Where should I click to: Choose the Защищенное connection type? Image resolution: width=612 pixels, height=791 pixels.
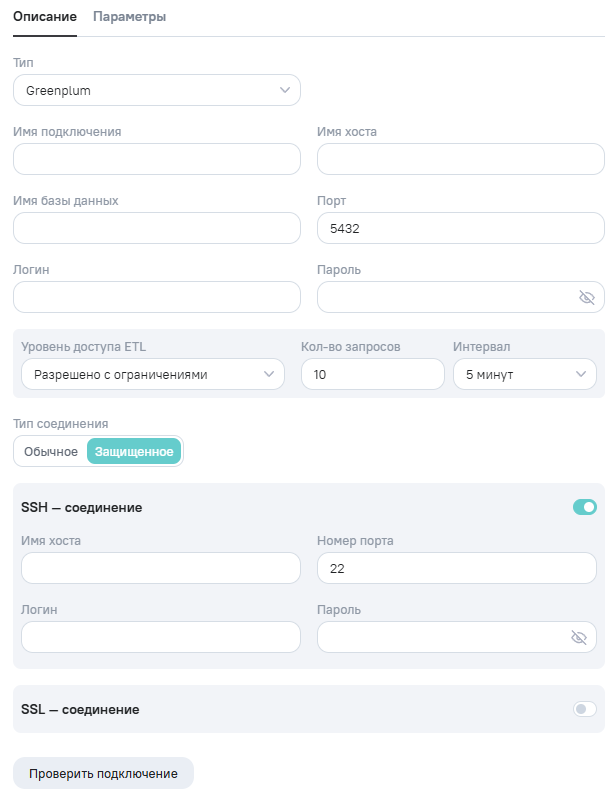(134, 451)
